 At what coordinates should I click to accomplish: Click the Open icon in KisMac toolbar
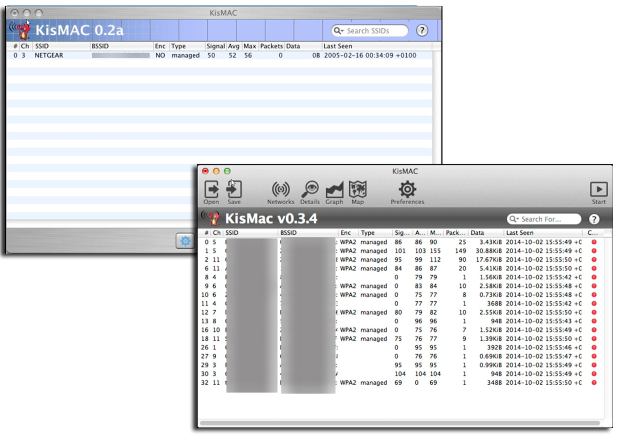(212, 190)
